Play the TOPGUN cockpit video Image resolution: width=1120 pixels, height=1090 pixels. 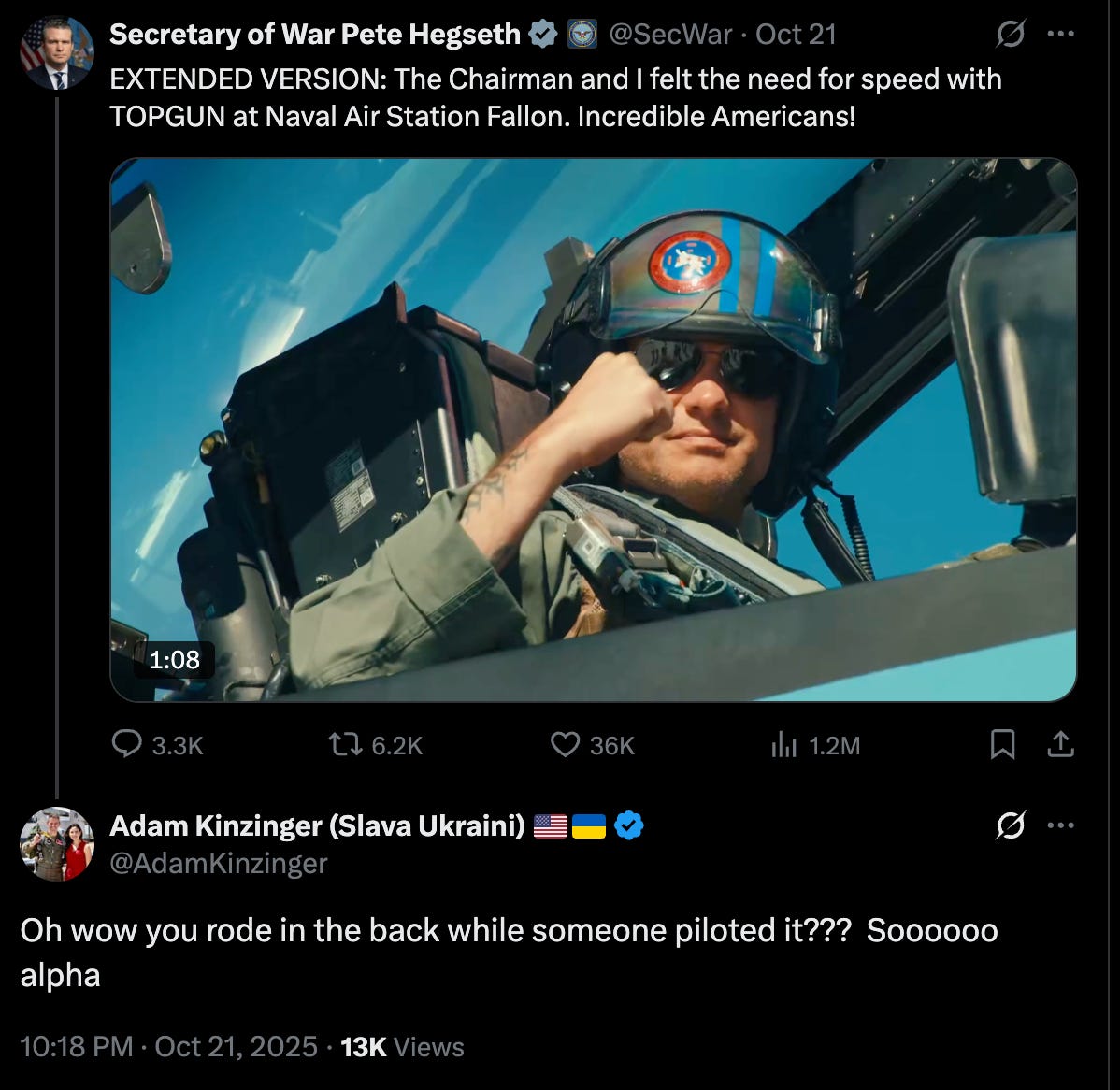(589, 430)
